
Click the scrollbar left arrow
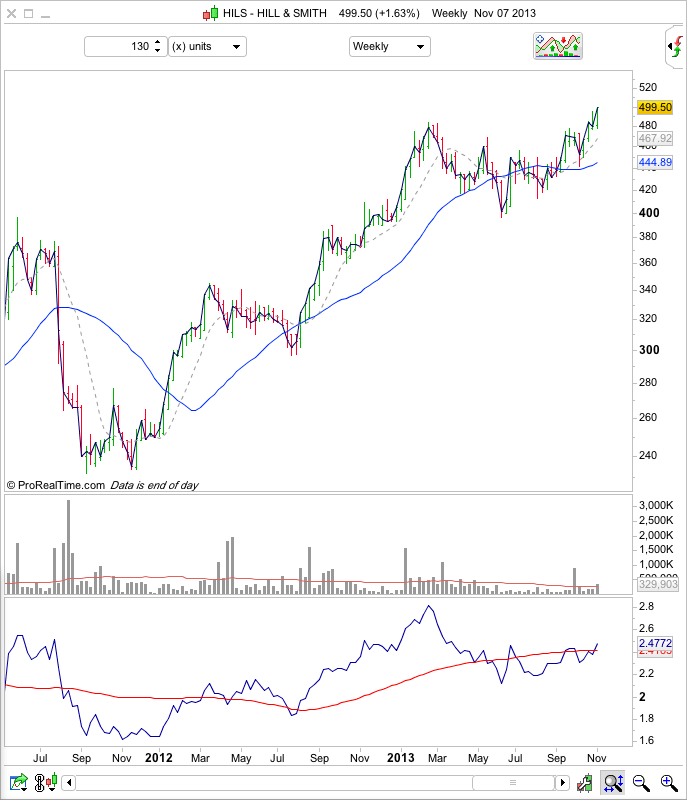tap(69, 783)
